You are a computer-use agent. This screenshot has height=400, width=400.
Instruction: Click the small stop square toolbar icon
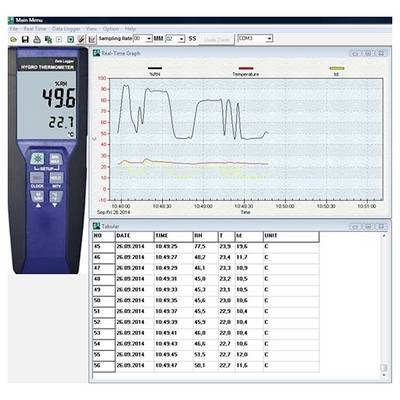click(x=59, y=39)
